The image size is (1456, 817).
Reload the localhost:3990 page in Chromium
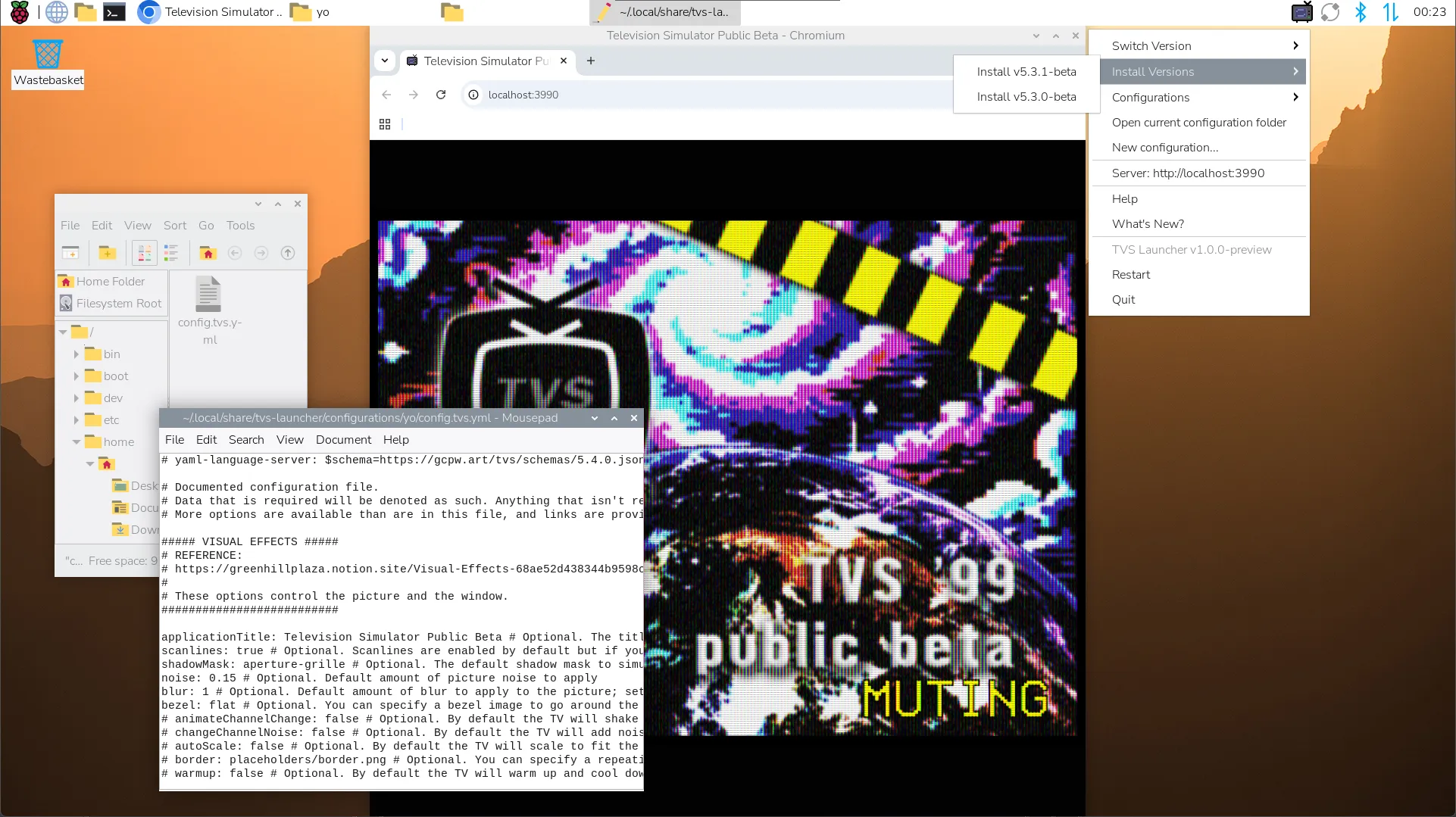[440, 95]
